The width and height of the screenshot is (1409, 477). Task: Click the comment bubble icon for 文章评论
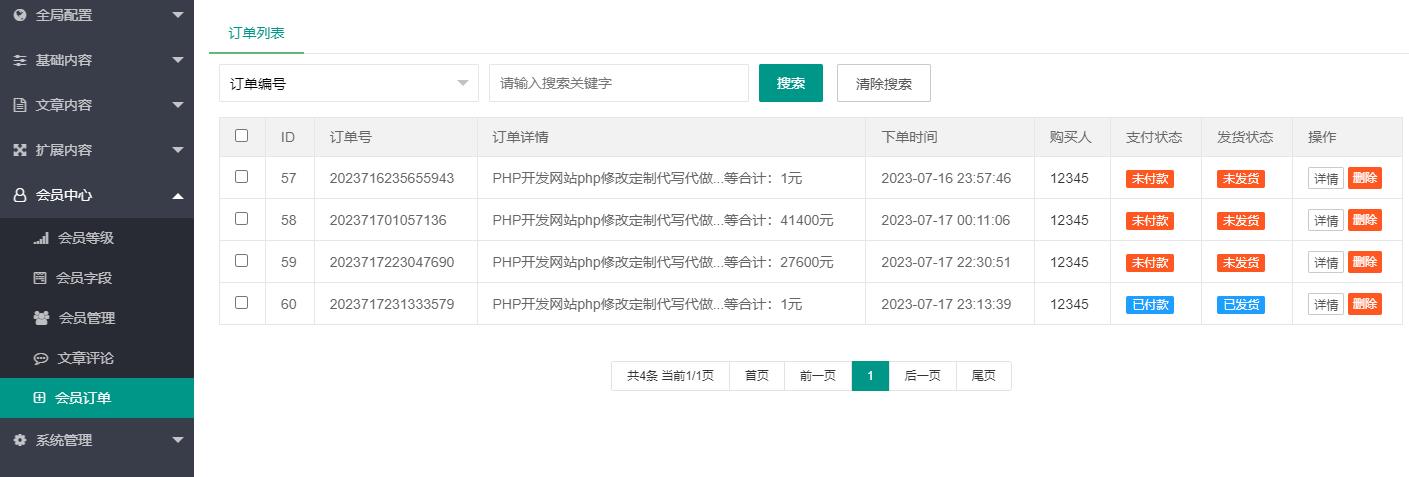(x=41, y=358)
